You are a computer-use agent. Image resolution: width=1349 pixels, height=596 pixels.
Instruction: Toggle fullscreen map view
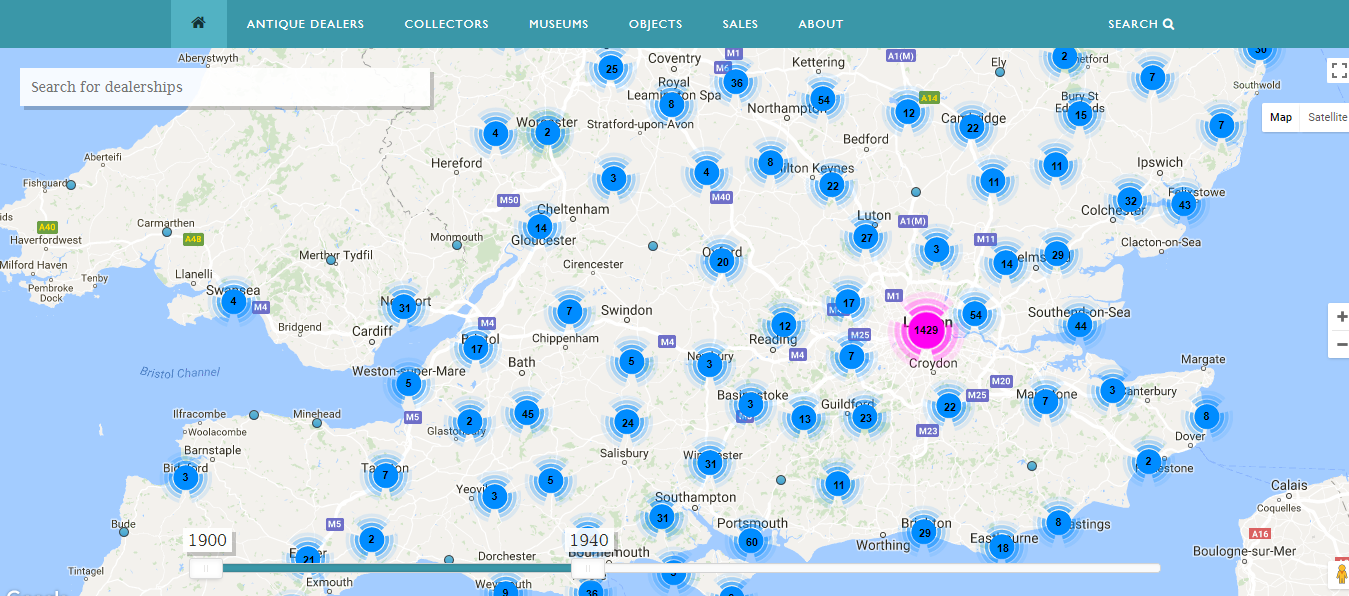1337,70
